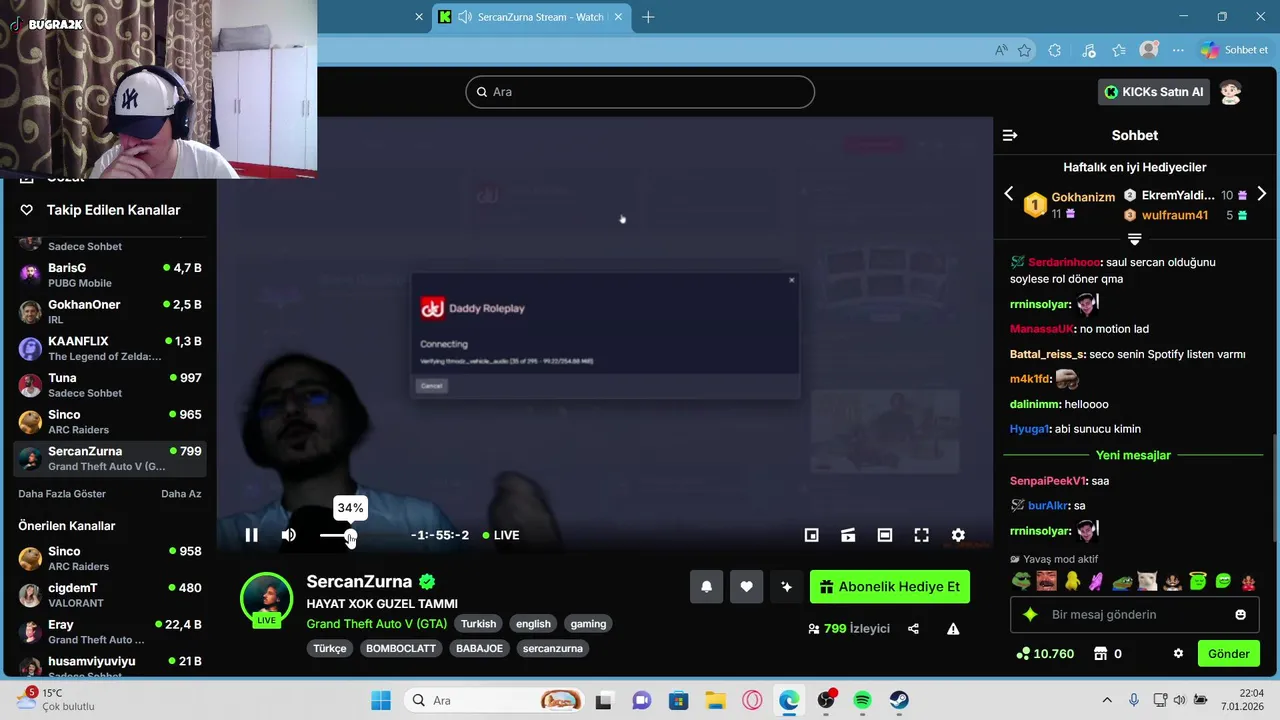Show next weekly gifters page

[1261, 194]
